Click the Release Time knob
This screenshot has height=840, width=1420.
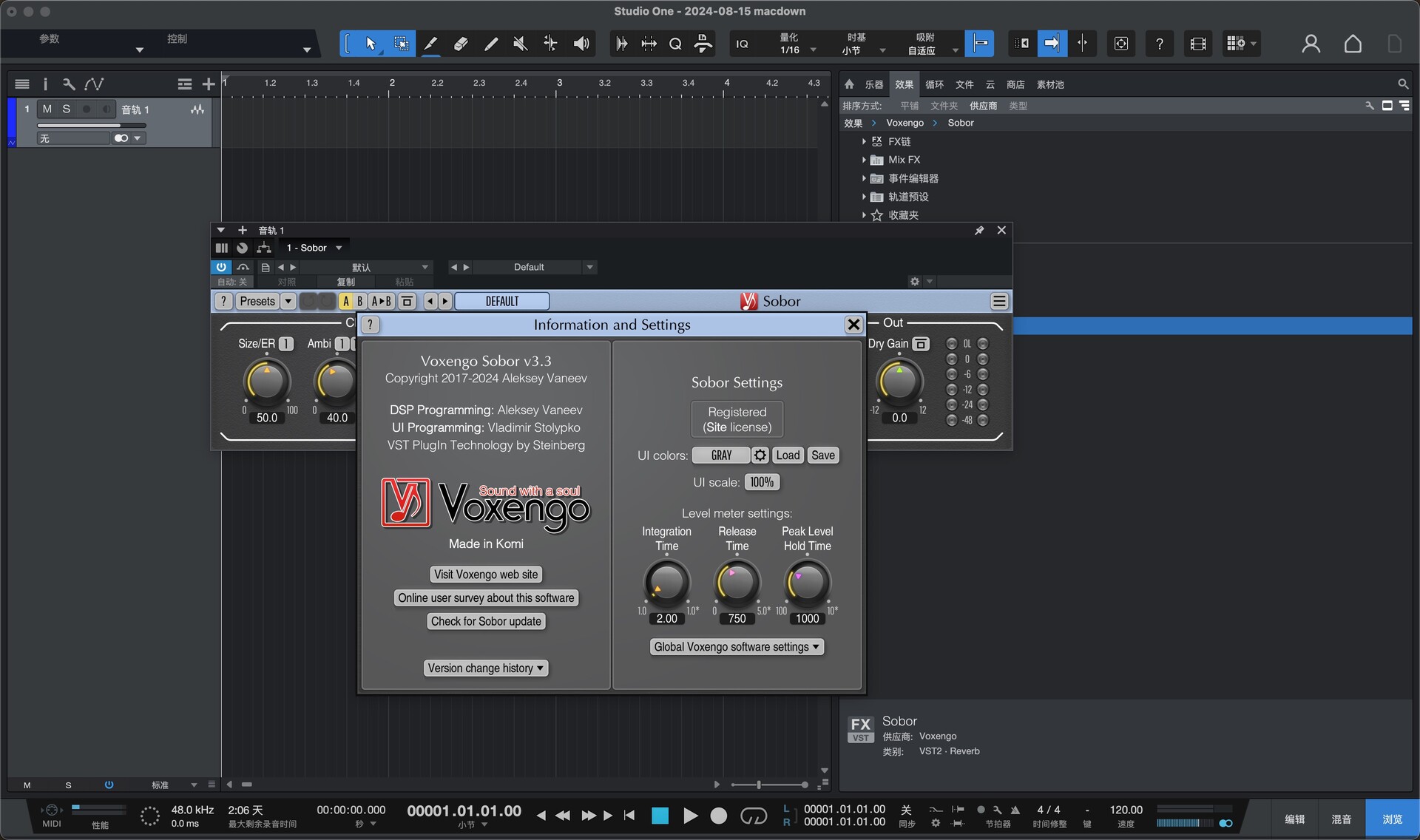click(x=737, y=583)
